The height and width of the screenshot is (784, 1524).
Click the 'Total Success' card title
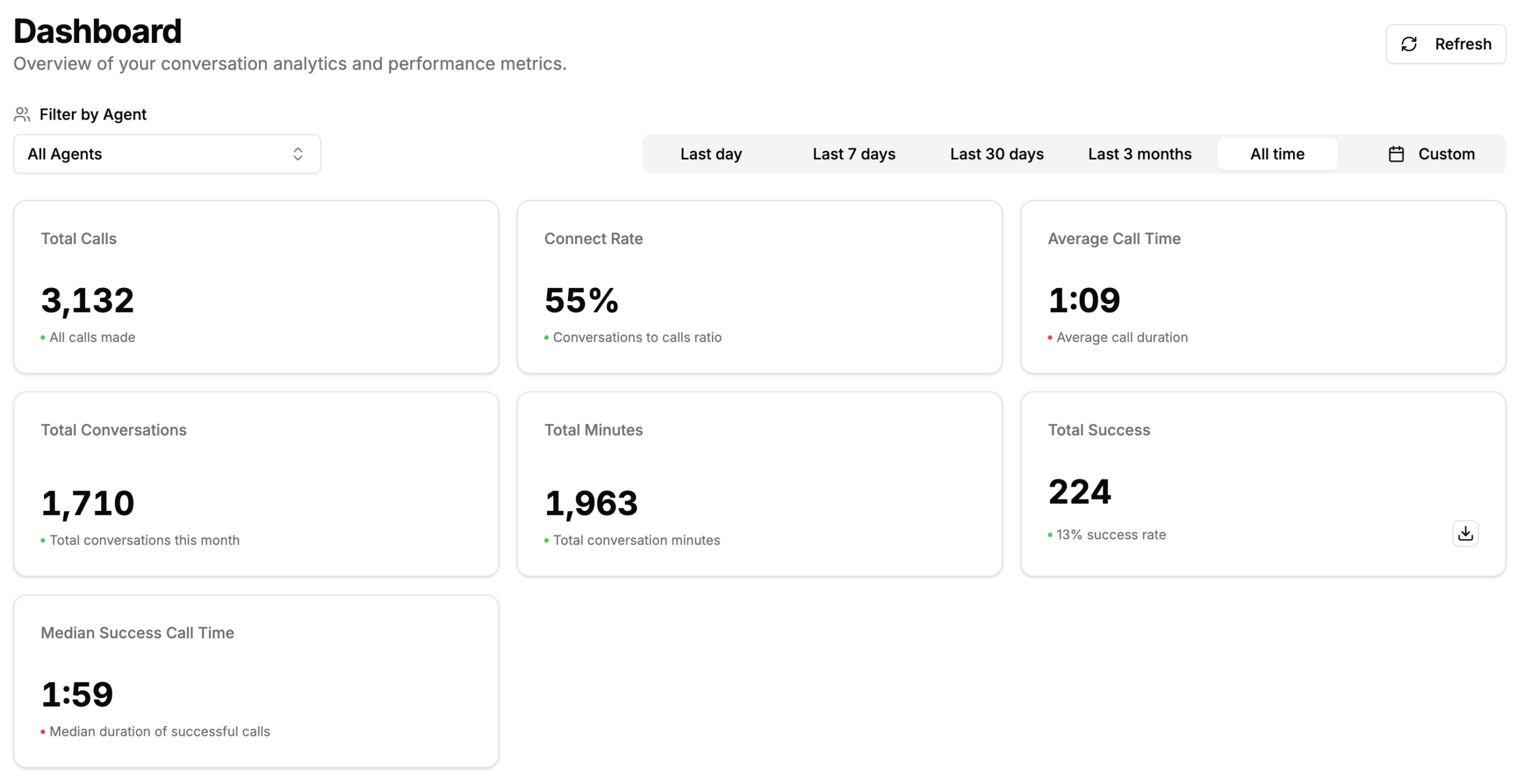pyautogui.click(x=1099, y=430)
